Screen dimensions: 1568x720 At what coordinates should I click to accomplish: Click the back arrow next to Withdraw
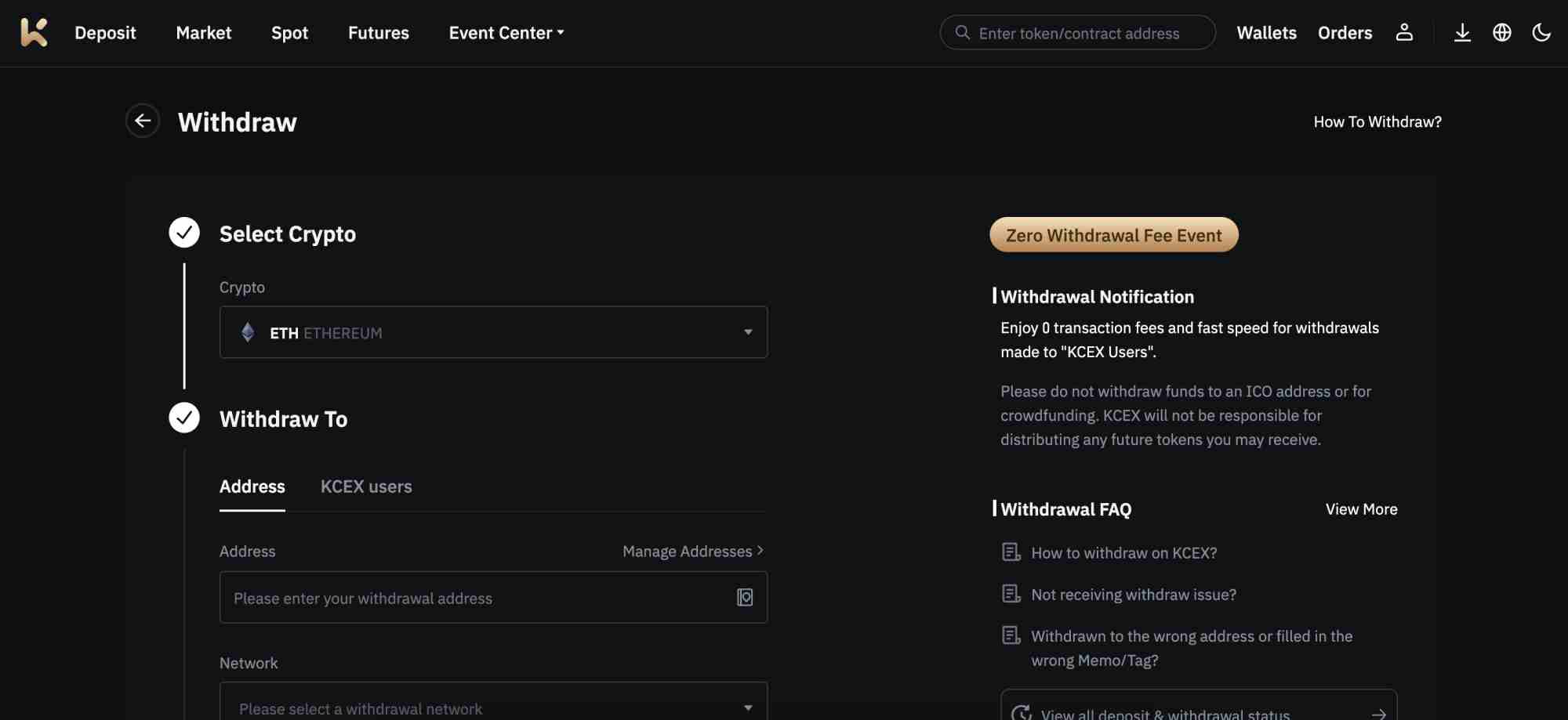tap(142, 121)
